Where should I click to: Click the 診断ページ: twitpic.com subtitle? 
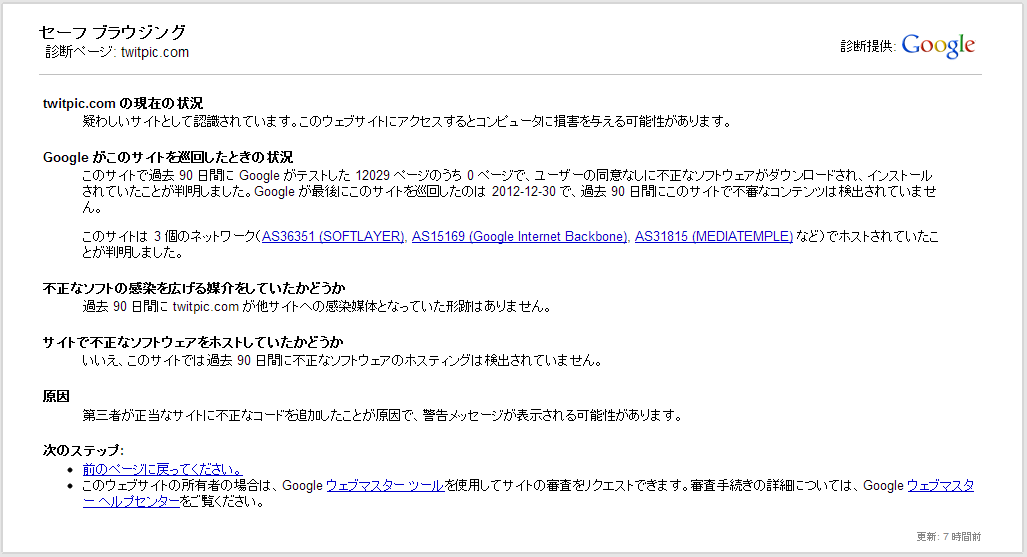click(117, 52)
